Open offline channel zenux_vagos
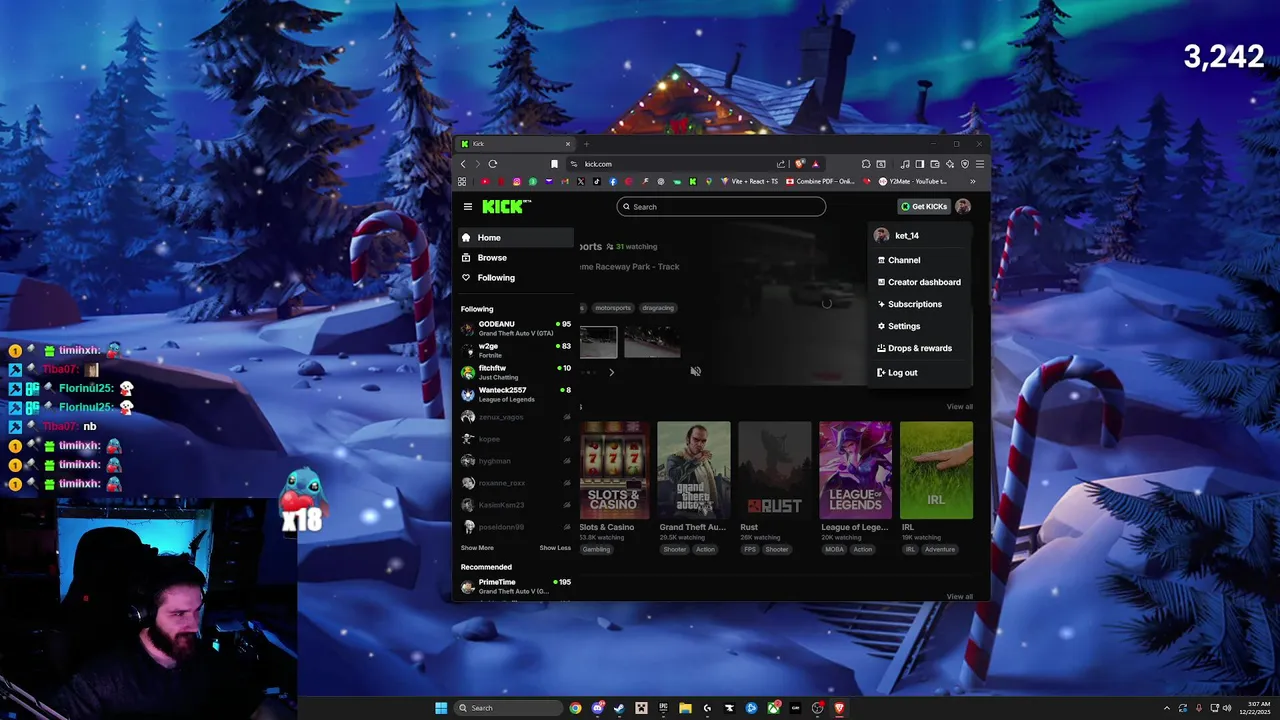This screenshot has width=1280, height=720. tap(515, 417)
